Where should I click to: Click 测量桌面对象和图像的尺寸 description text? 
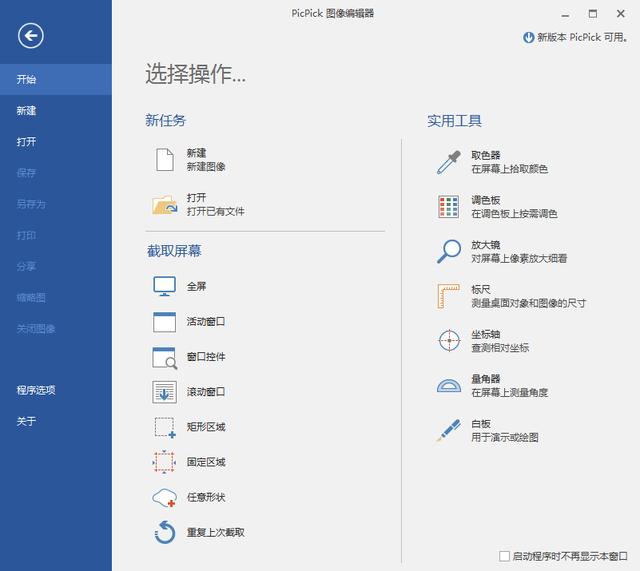(529, 303)
